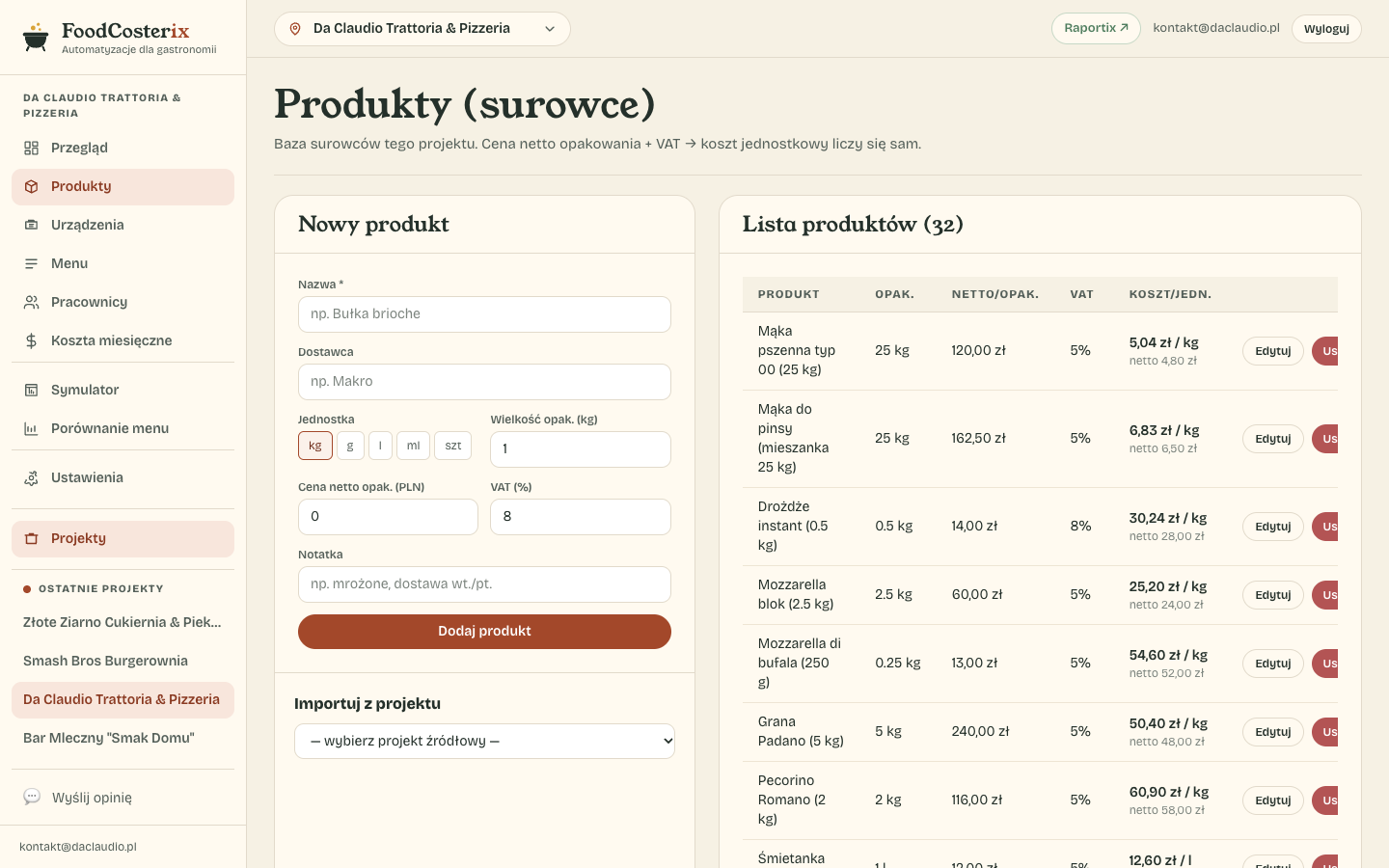Screen dimensions: 1389x868
Task: Open the Raportix external link
Action: coord(1096,28)
